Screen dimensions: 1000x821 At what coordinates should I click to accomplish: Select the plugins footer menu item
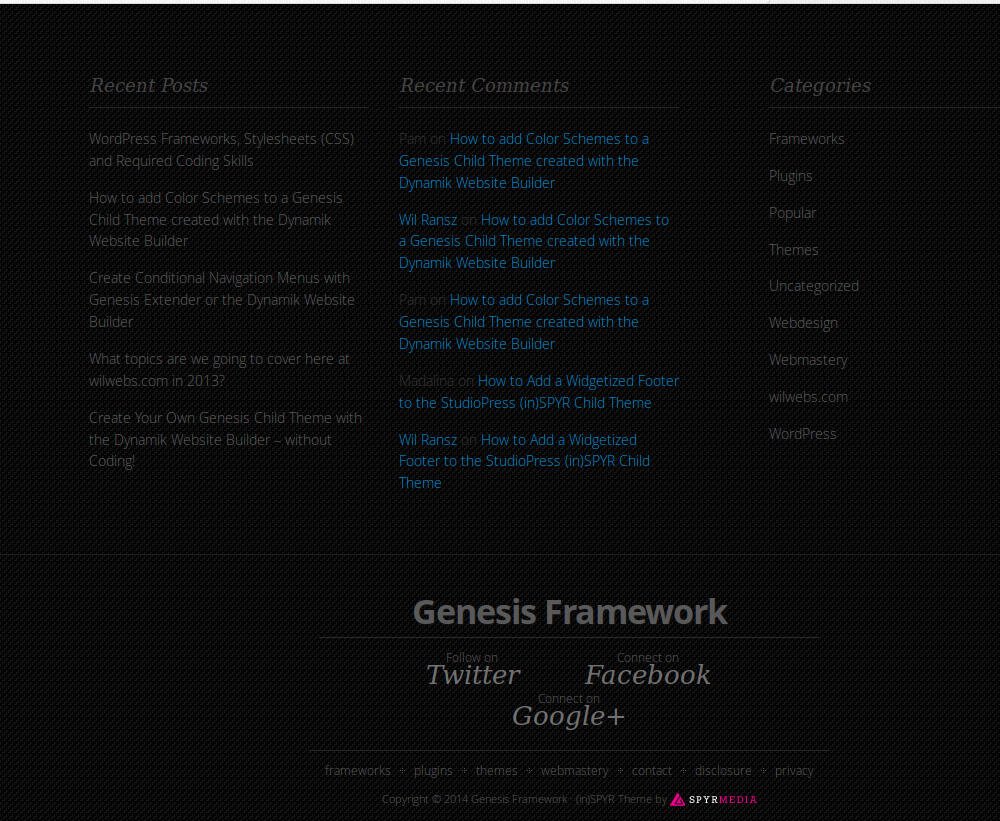click(433, 770)
